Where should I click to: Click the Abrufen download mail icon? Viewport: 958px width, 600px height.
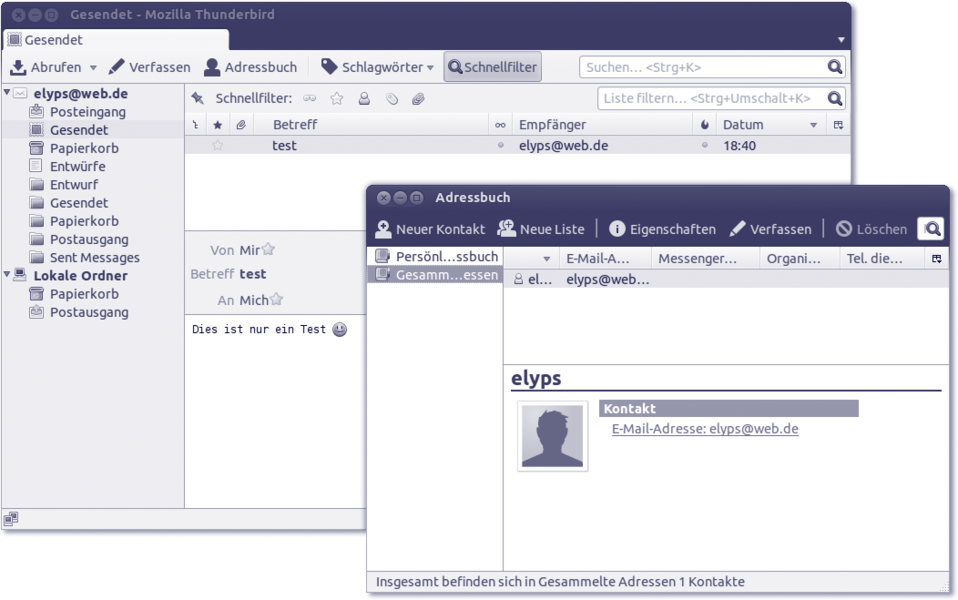18,67
